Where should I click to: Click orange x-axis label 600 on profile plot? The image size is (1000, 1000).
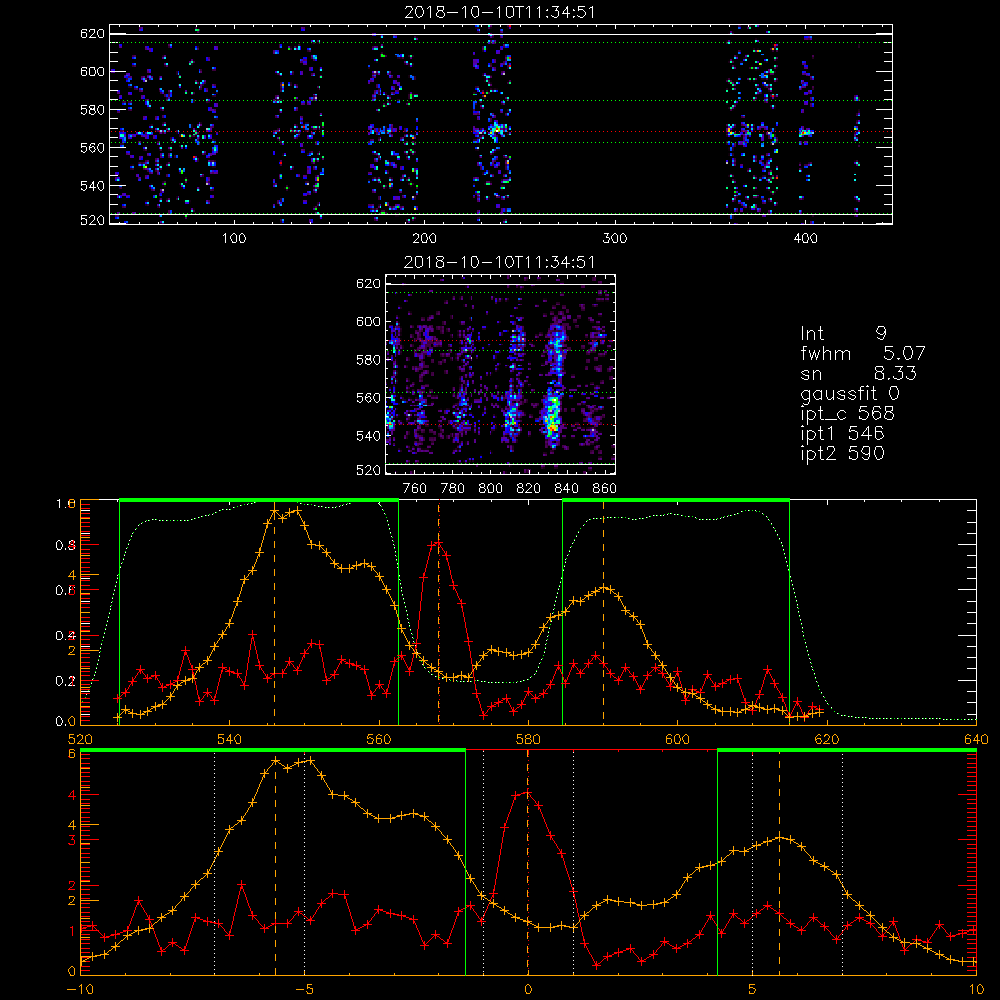click(677, 740)
